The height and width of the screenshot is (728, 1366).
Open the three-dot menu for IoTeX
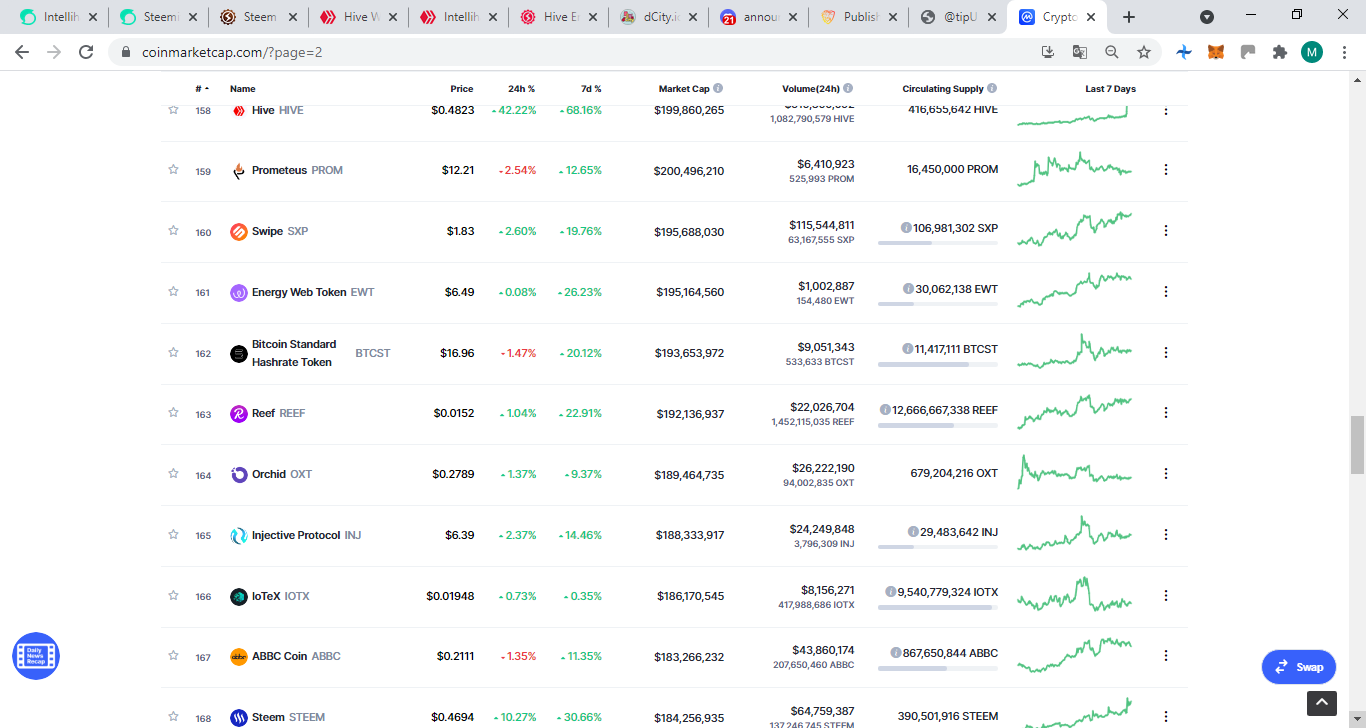(x=1165, y=596)
